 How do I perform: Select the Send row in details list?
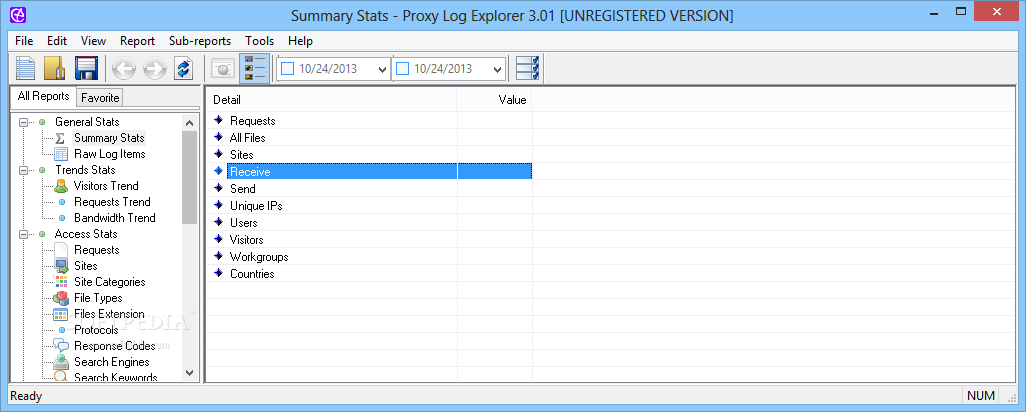370,188
